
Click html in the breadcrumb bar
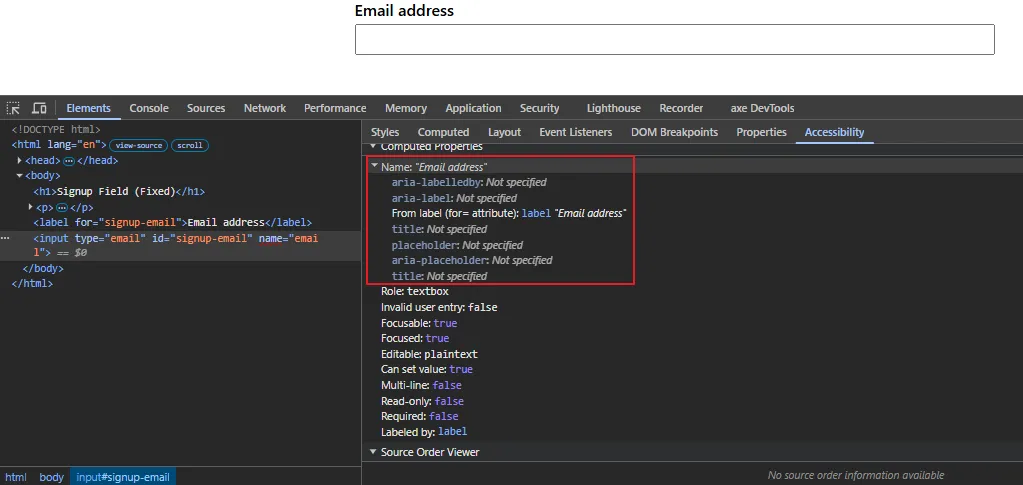tap(16, 477)
